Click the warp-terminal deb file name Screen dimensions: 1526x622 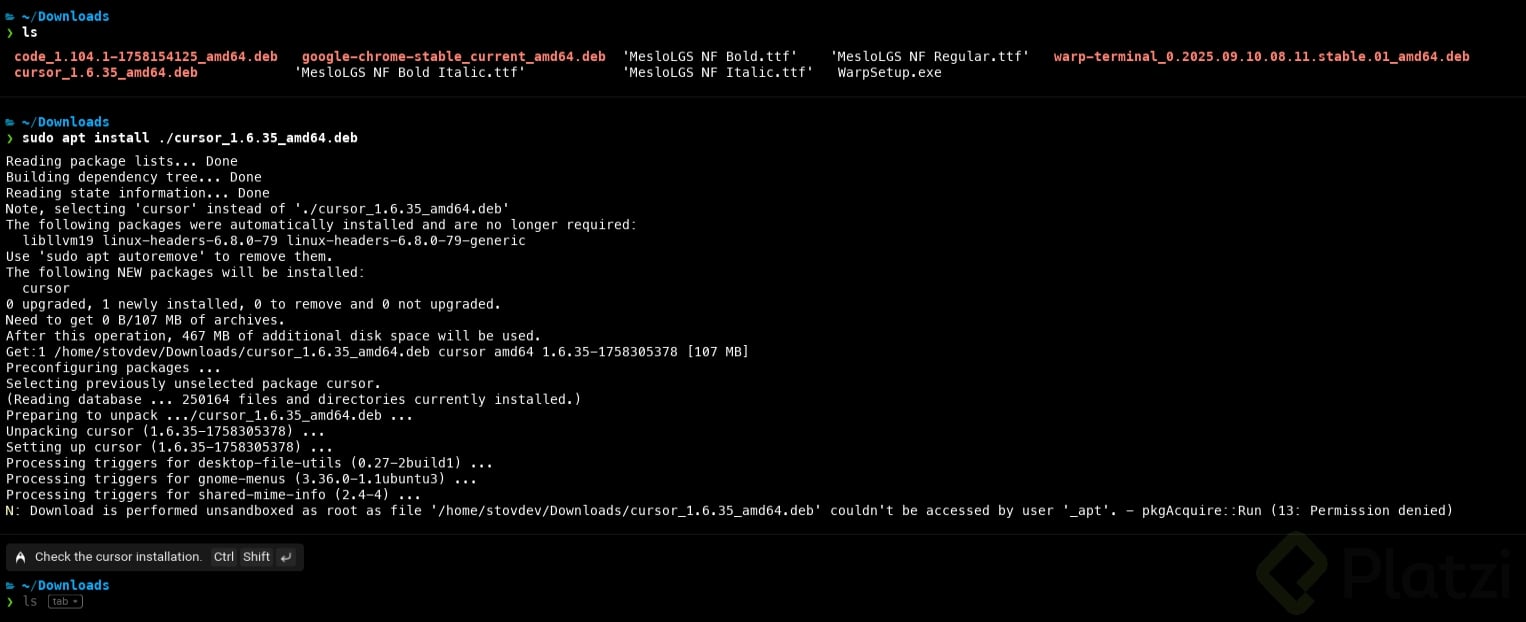pos(1261,57)
